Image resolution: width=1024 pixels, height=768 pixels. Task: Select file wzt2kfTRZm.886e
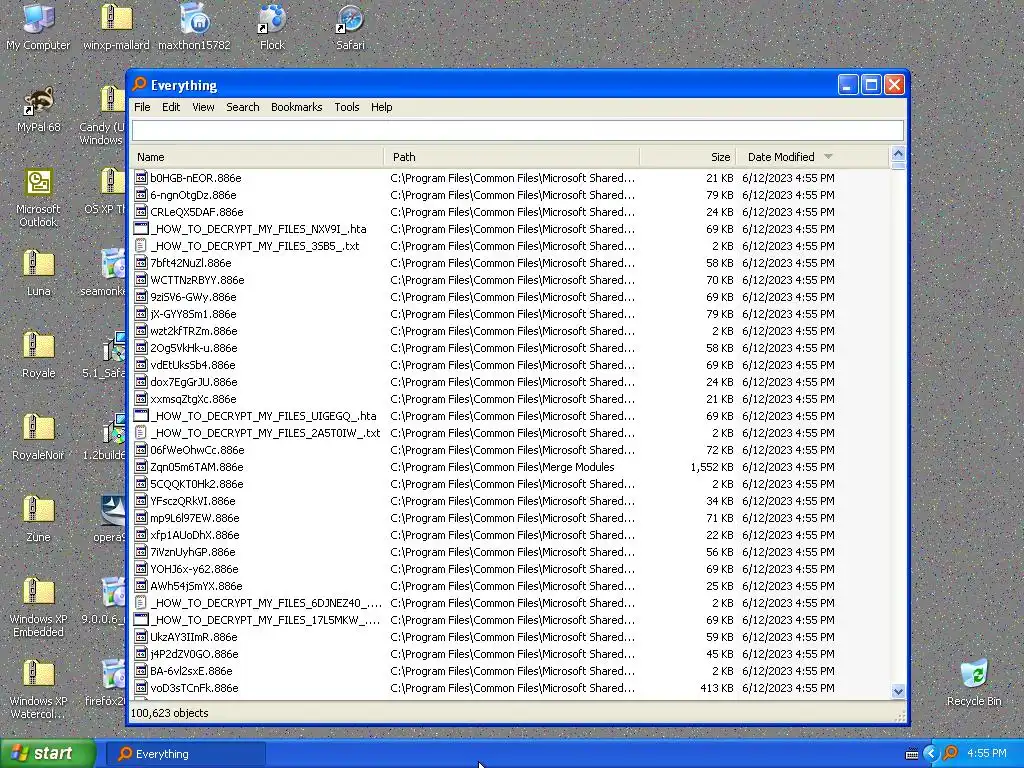click(194, 330)
